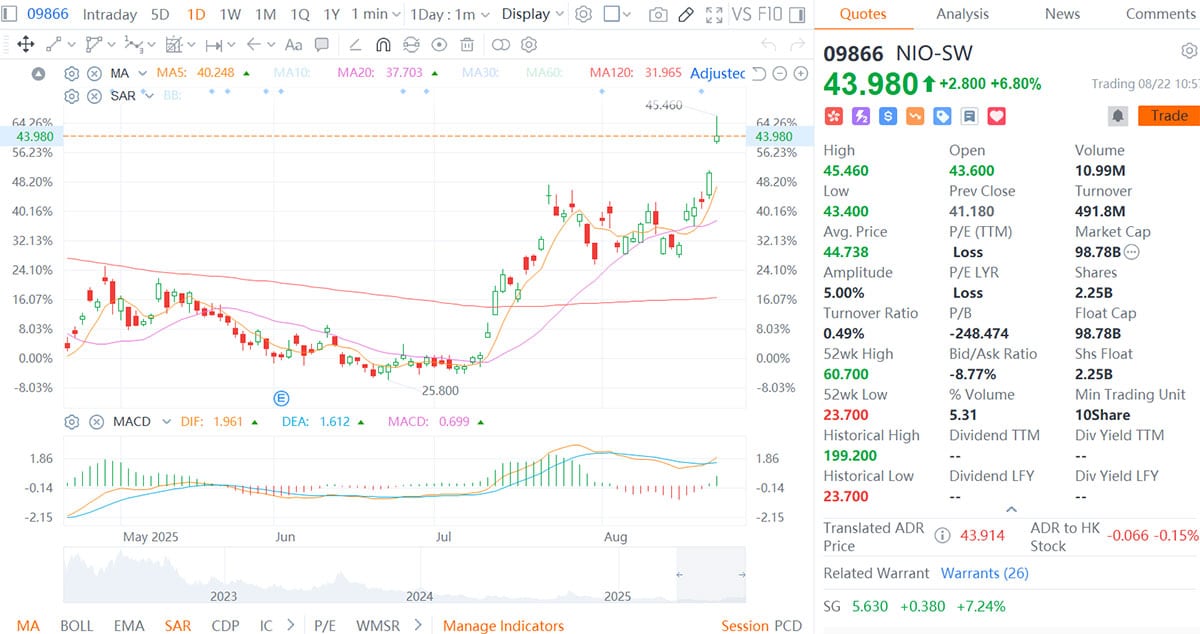Expand the trend line tool options chevron
The height and width of the screenshot is (634, 1200).
point(70,44)
